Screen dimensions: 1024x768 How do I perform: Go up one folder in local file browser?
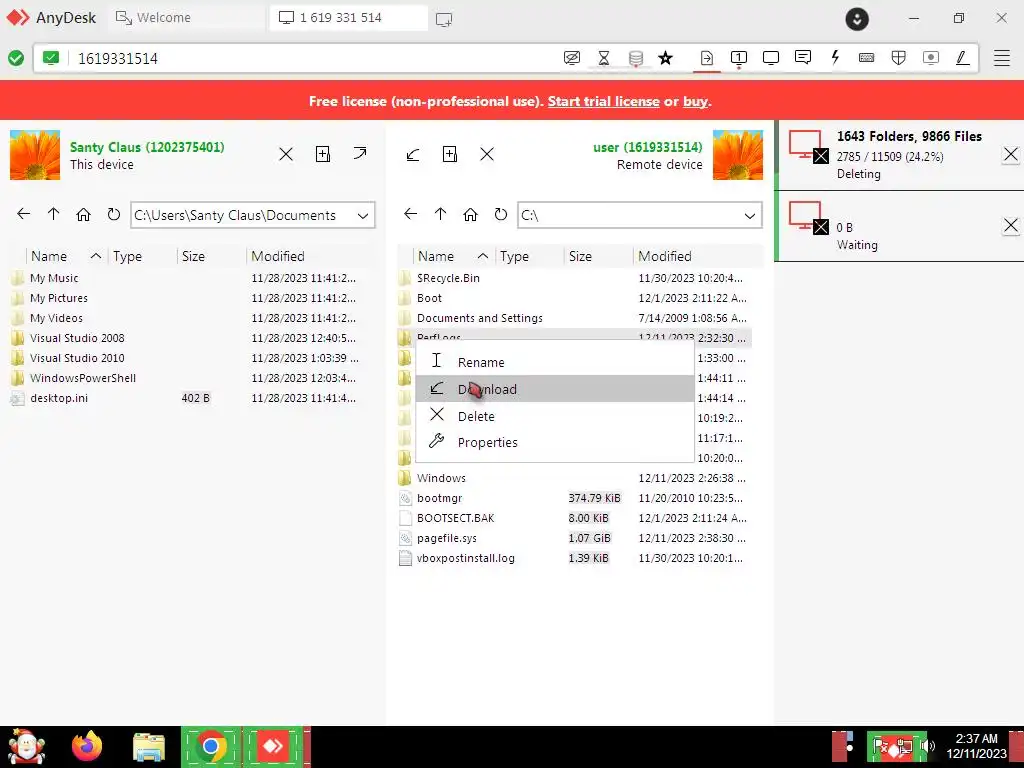pyautogui.click(x=54, y=214)
